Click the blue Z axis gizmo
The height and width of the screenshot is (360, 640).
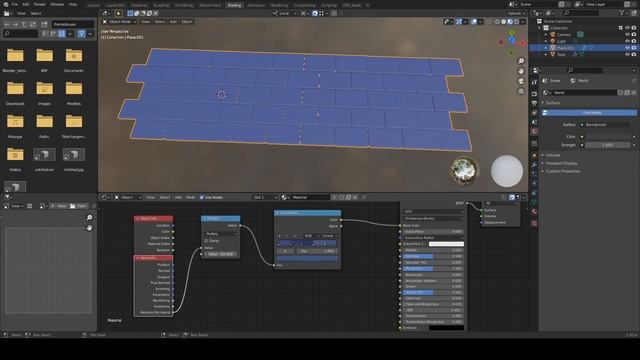point(512,40)
